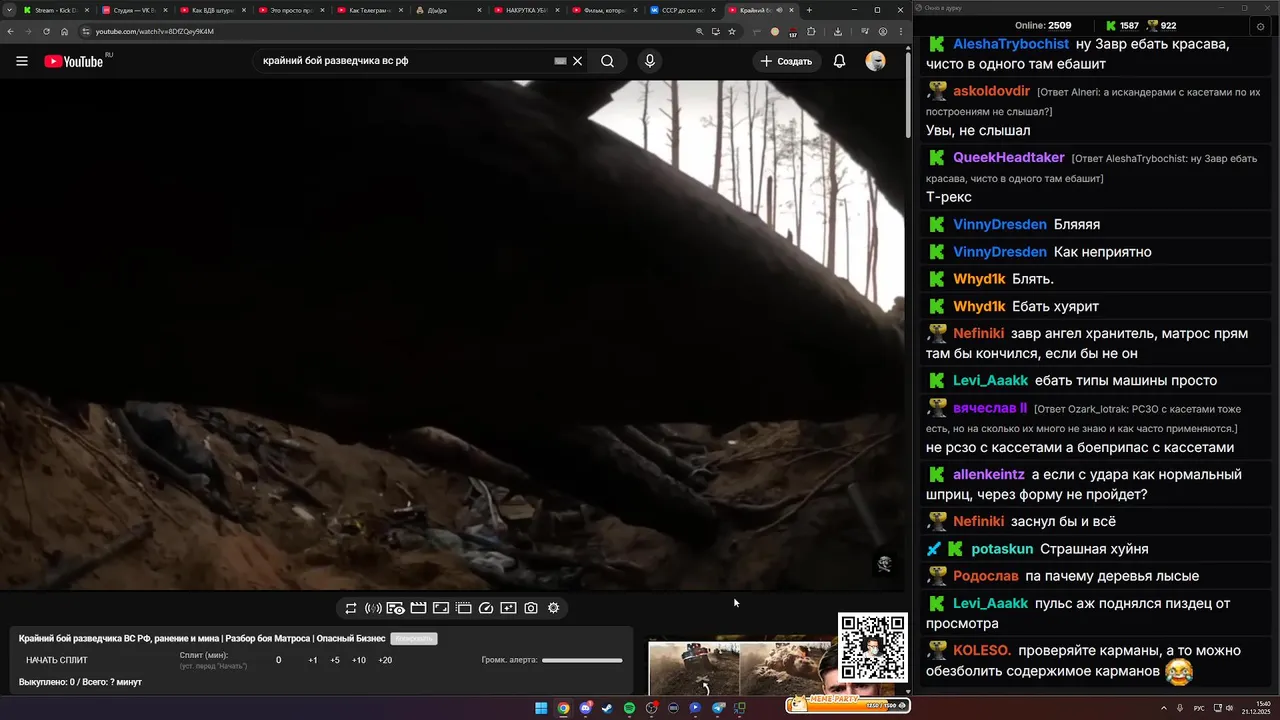The image size is (1280, 720).
Task: Click the split minutes value field
Action: tap(279, 660)
